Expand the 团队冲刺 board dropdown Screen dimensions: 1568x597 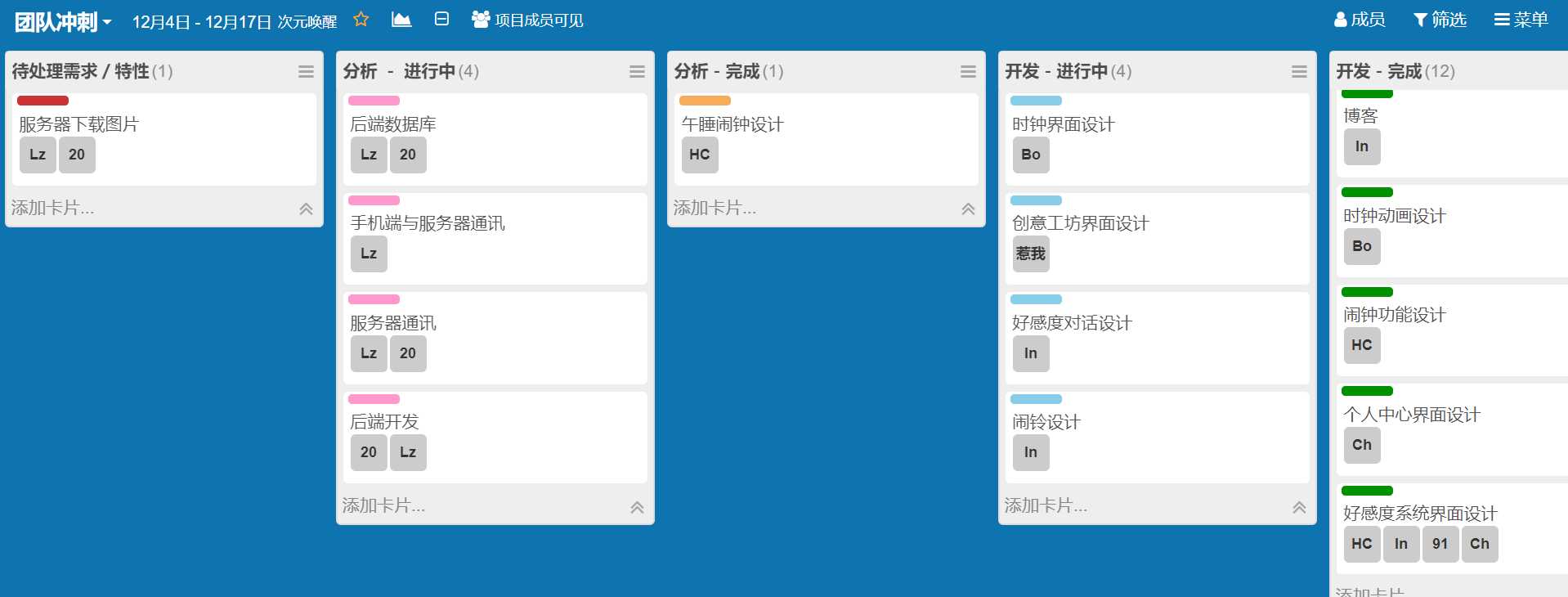point(63,22)
